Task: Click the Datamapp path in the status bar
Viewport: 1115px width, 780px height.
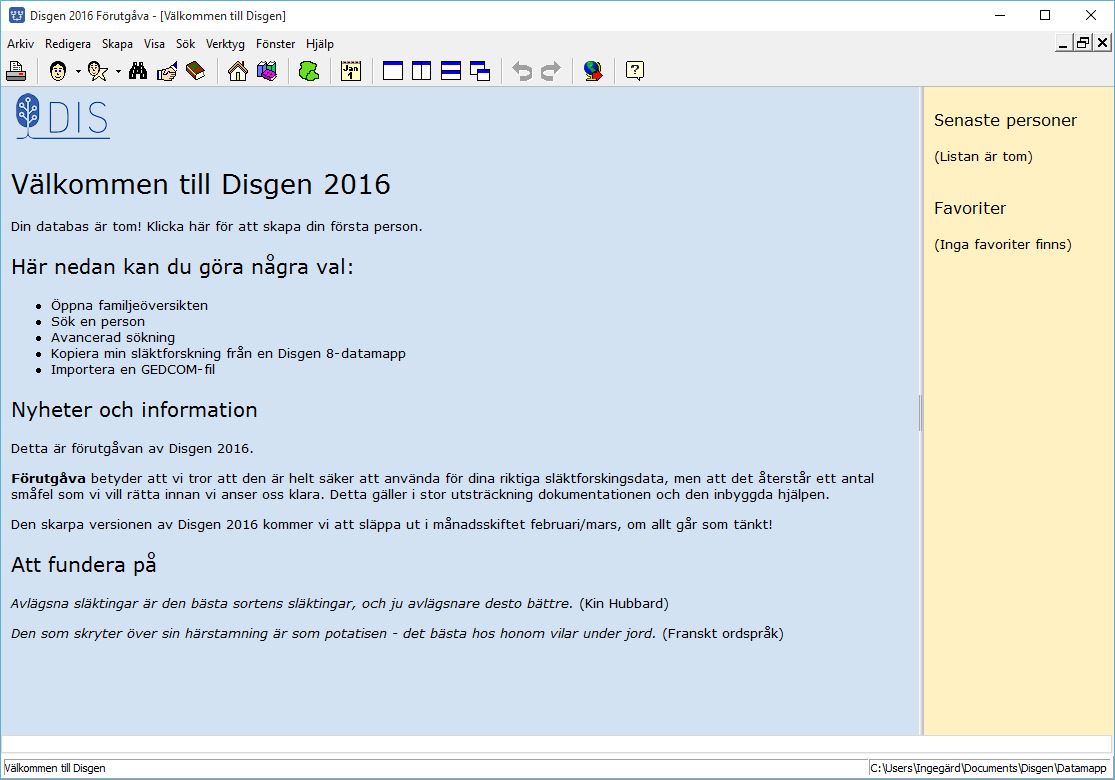Action: 988,768
